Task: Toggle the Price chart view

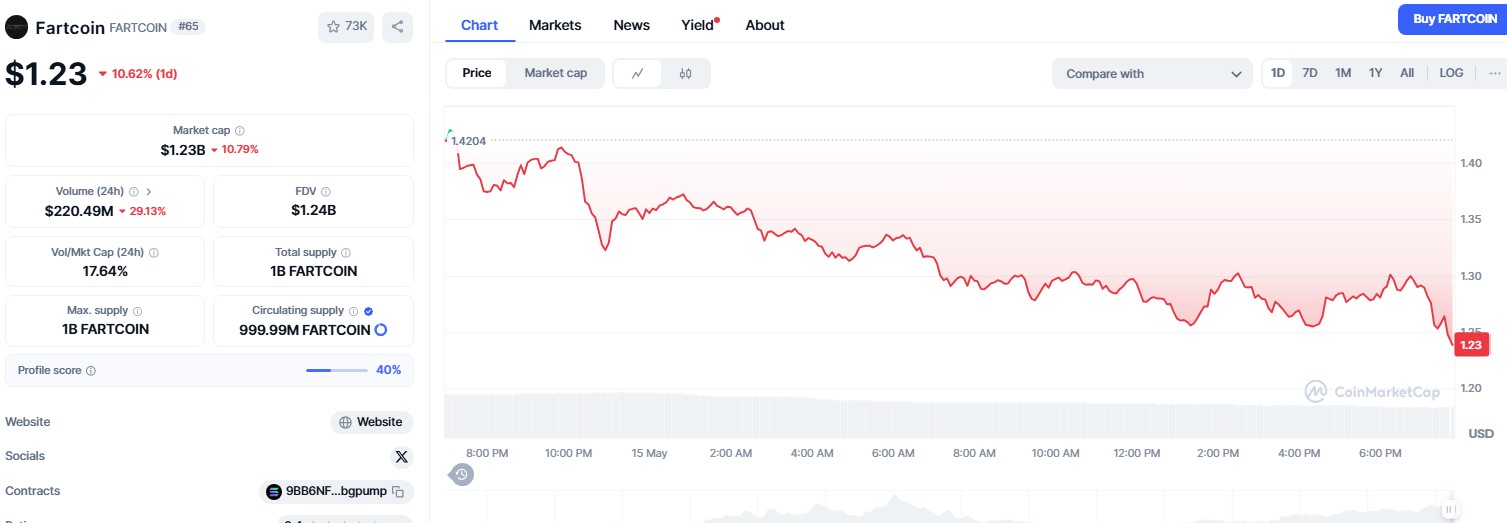Action: pos(477,73)
